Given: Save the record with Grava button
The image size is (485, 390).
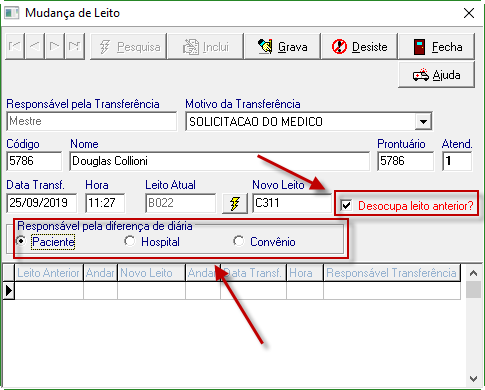Looking at the screenshot, I should [282, 47].
